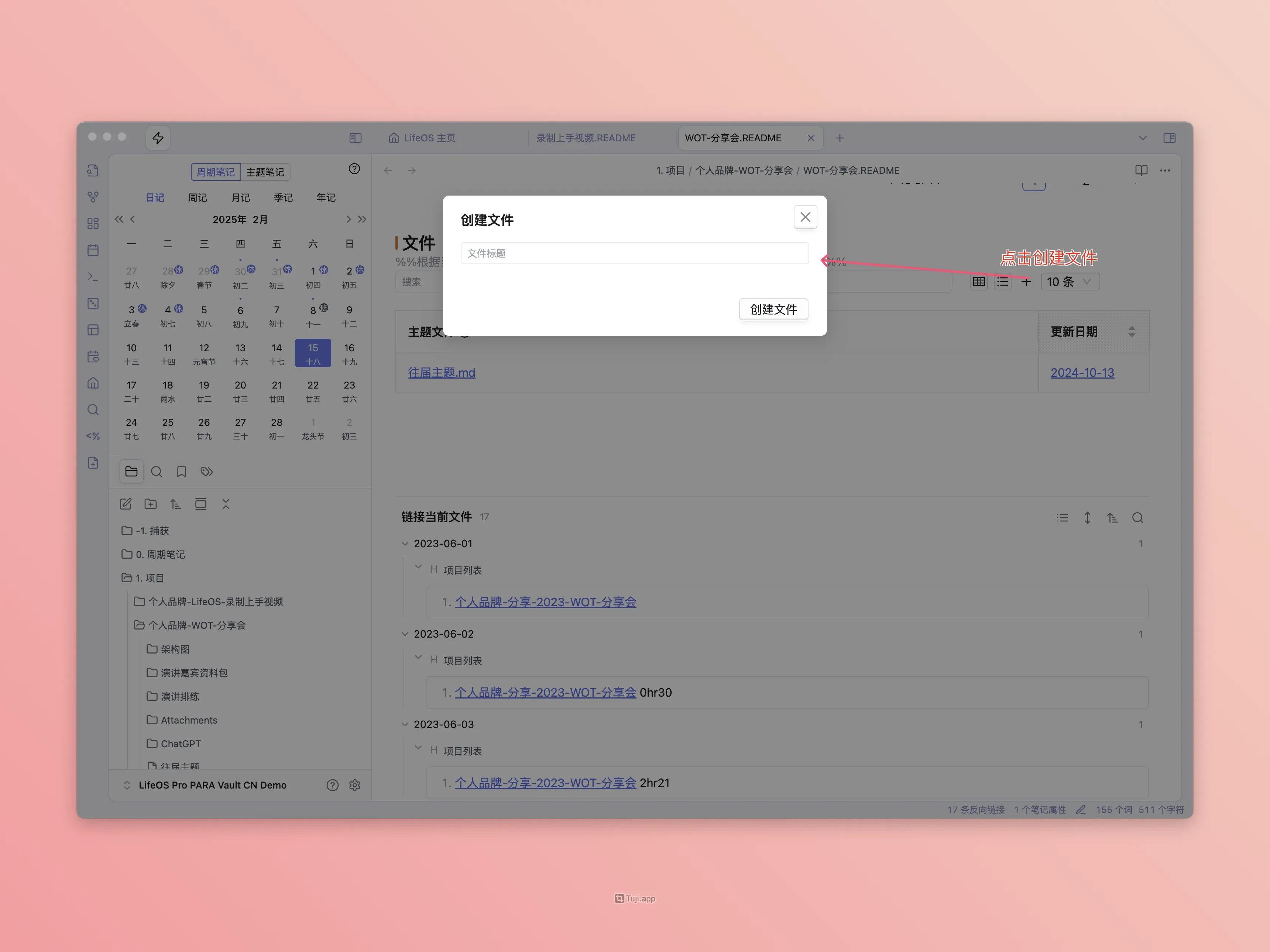The width and height of the screenshot is (1270, 952).
Task: Open the 往届主题.md link
Action: point(442,372)
